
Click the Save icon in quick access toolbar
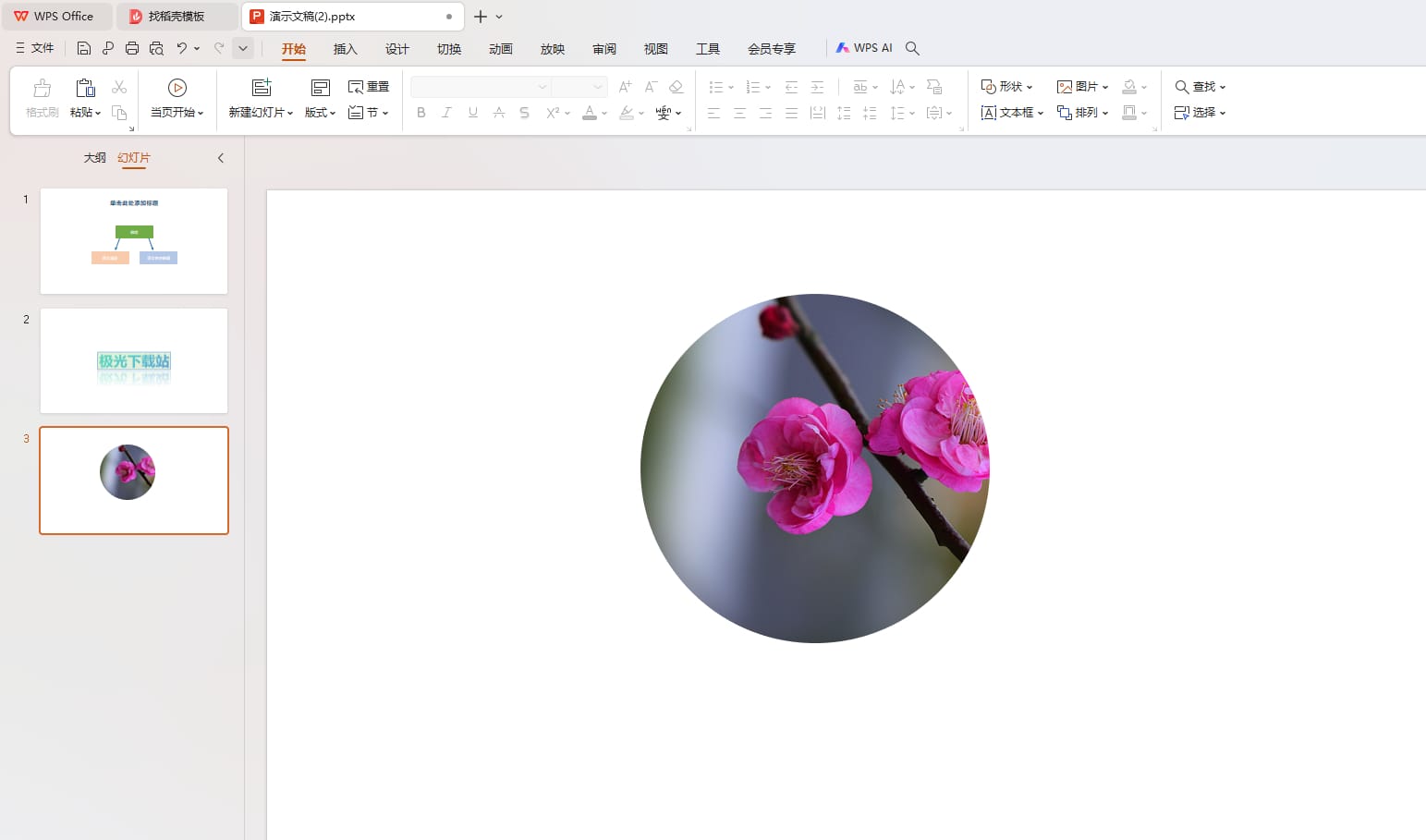point(83,48)
